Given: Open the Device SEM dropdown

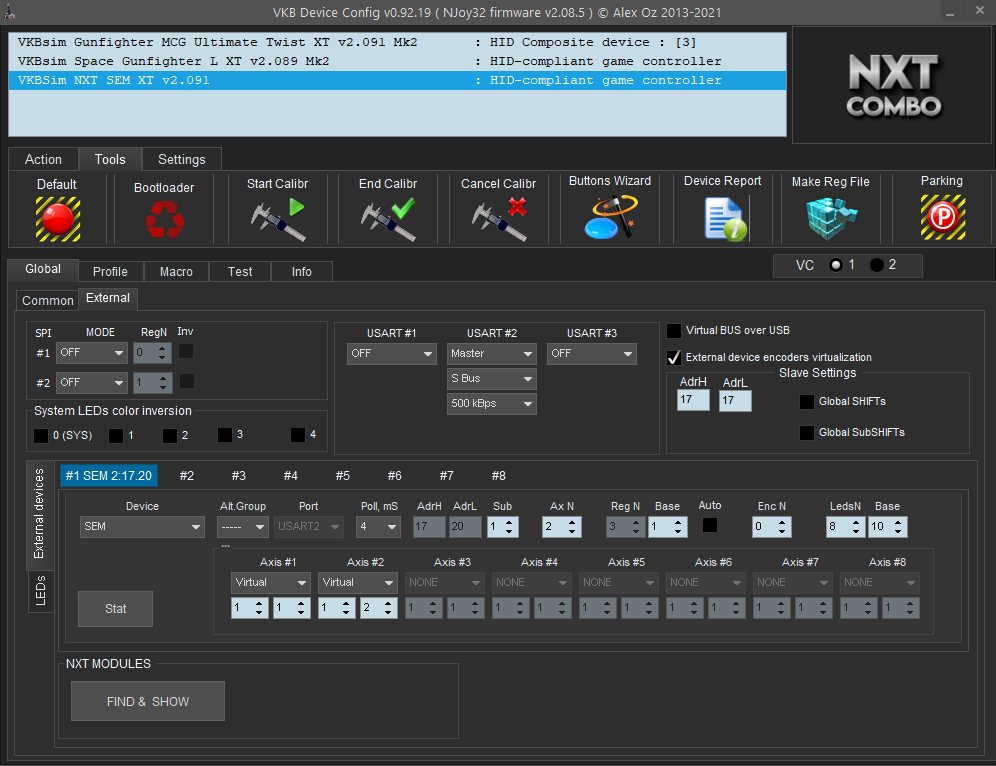Looking at the screenshot, I should tap(142, 527).
